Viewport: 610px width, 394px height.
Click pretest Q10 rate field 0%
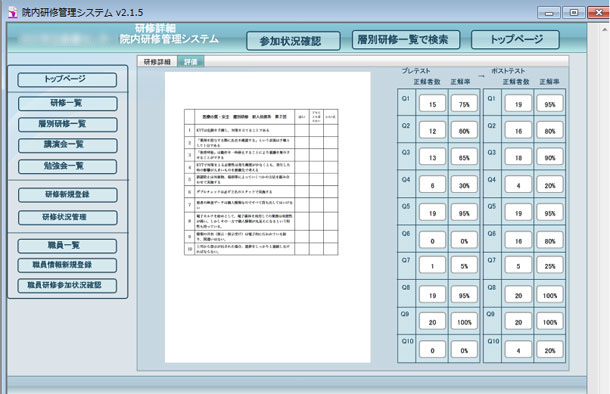(x=464, y=350)
